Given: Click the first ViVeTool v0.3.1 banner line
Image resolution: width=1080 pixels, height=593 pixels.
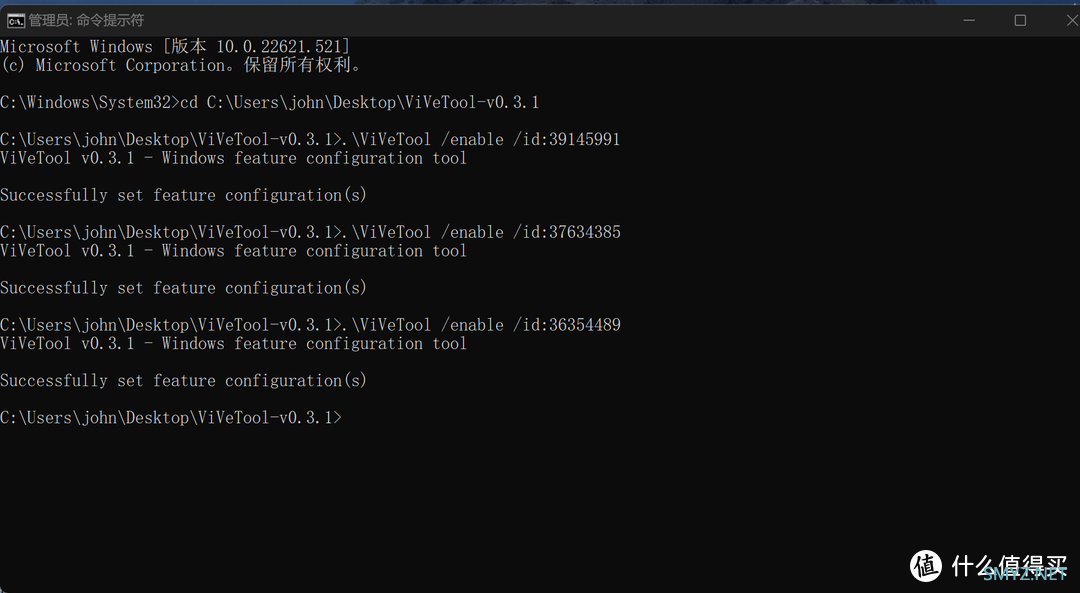Looking at the screenshot, I should click(x=233, y=158).
